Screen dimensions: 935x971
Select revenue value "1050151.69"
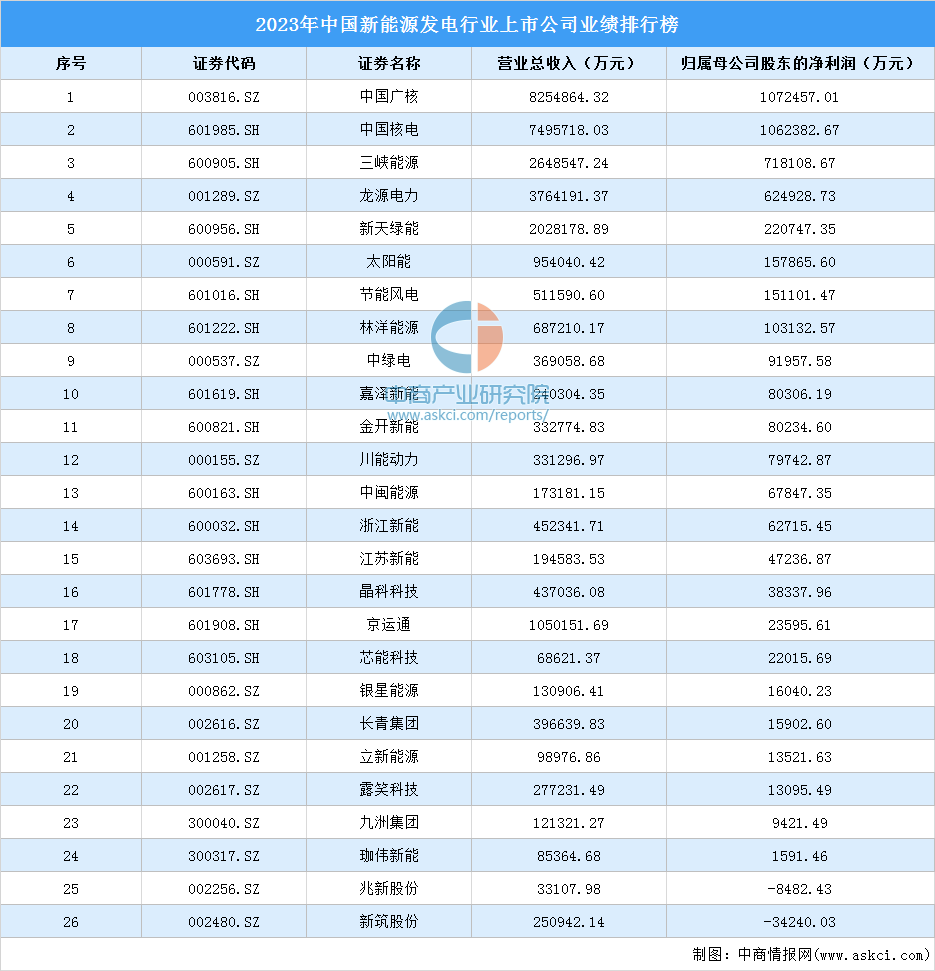(x=568, y=625)
